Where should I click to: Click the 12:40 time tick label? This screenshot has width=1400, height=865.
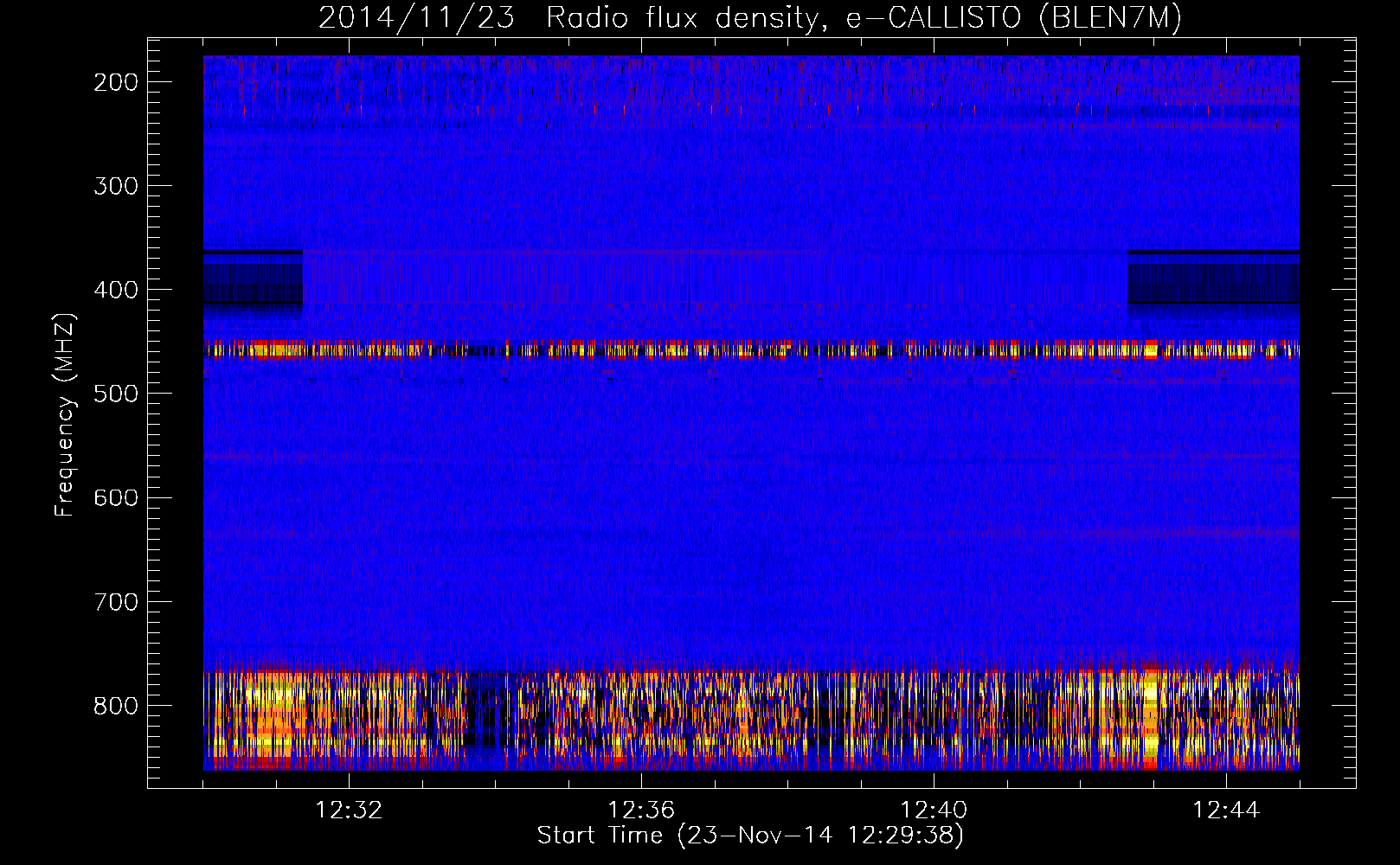click(x=934, y=810)
